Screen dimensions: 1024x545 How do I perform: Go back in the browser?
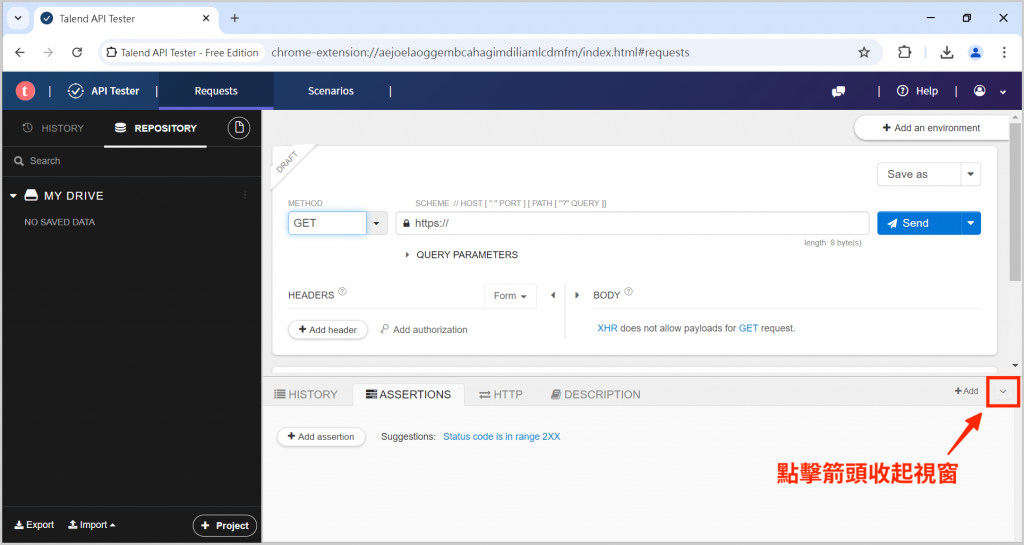tap(20, 52)
